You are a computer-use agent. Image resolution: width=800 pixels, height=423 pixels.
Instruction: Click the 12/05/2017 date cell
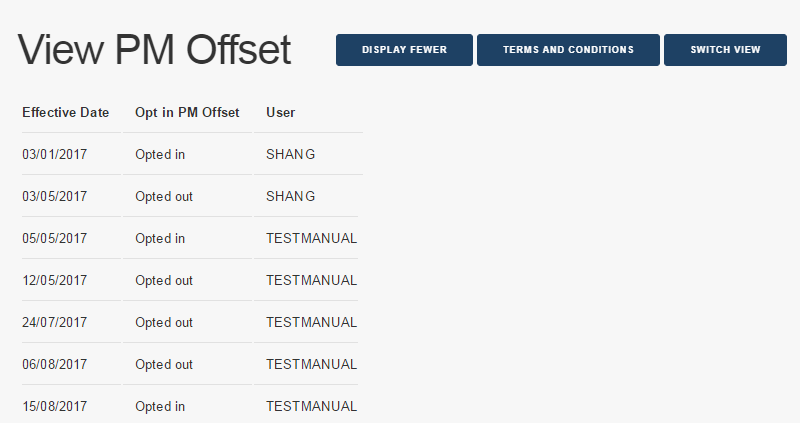click(x=55, y=281)
